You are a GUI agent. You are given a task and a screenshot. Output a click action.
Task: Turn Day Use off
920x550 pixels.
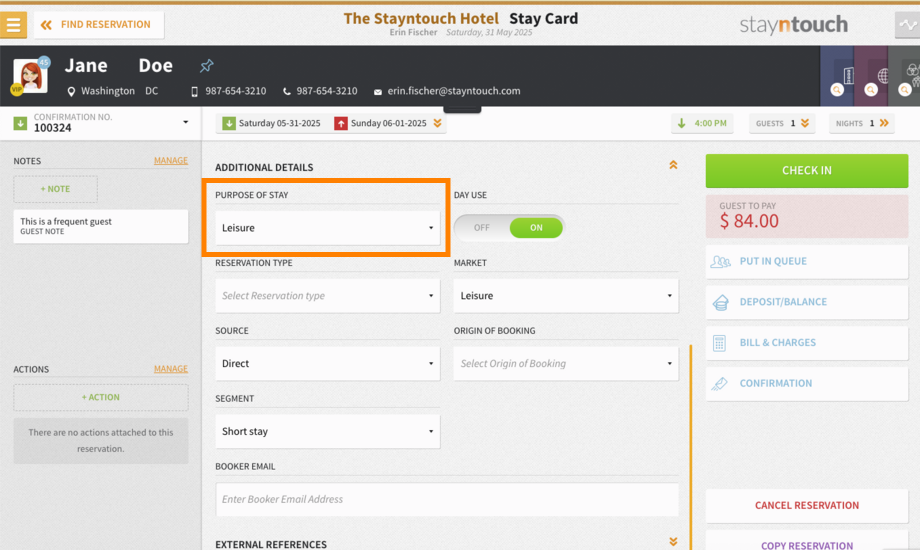point(482,228)
